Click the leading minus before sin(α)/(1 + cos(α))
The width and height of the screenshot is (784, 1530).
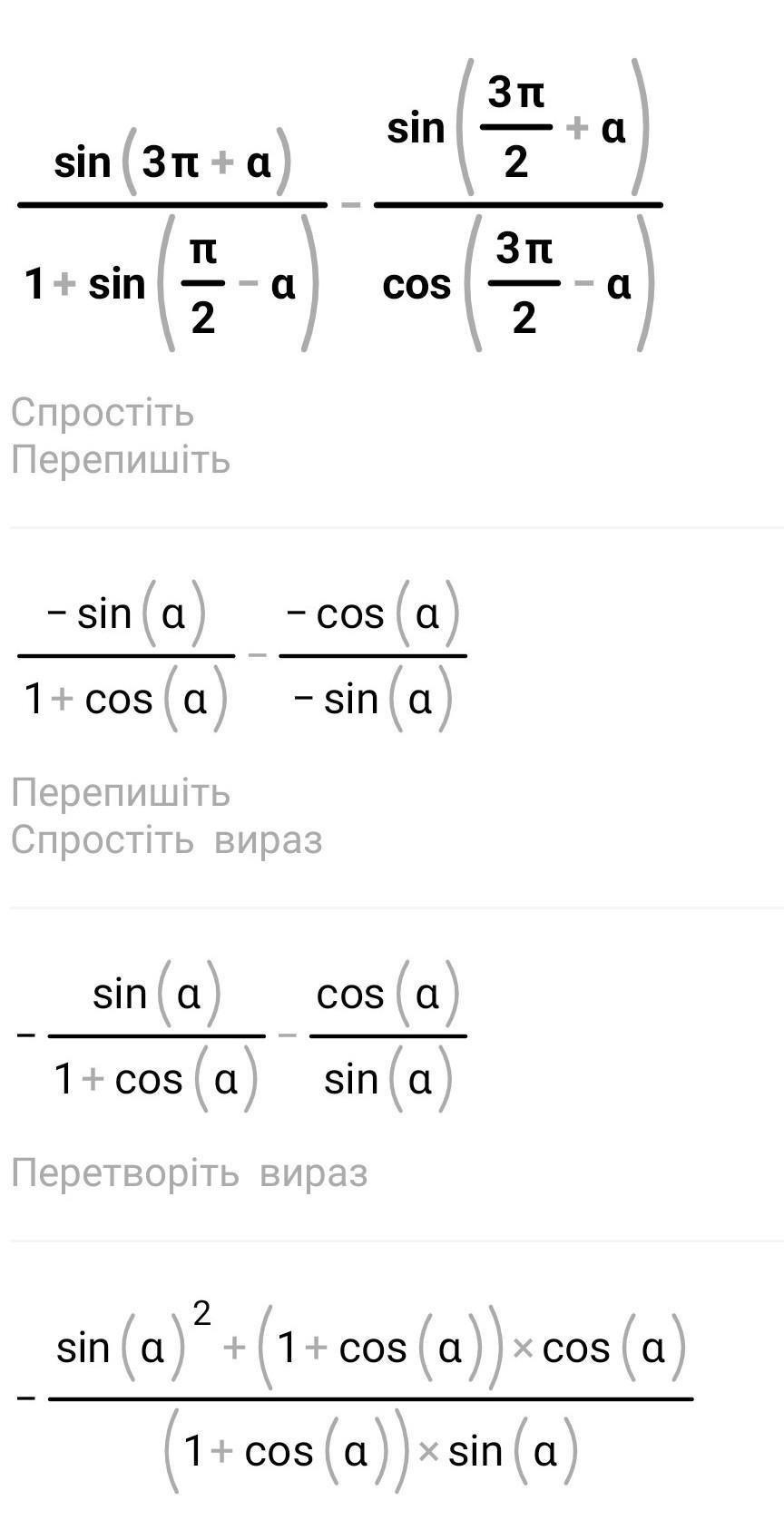coord(26,1036)
